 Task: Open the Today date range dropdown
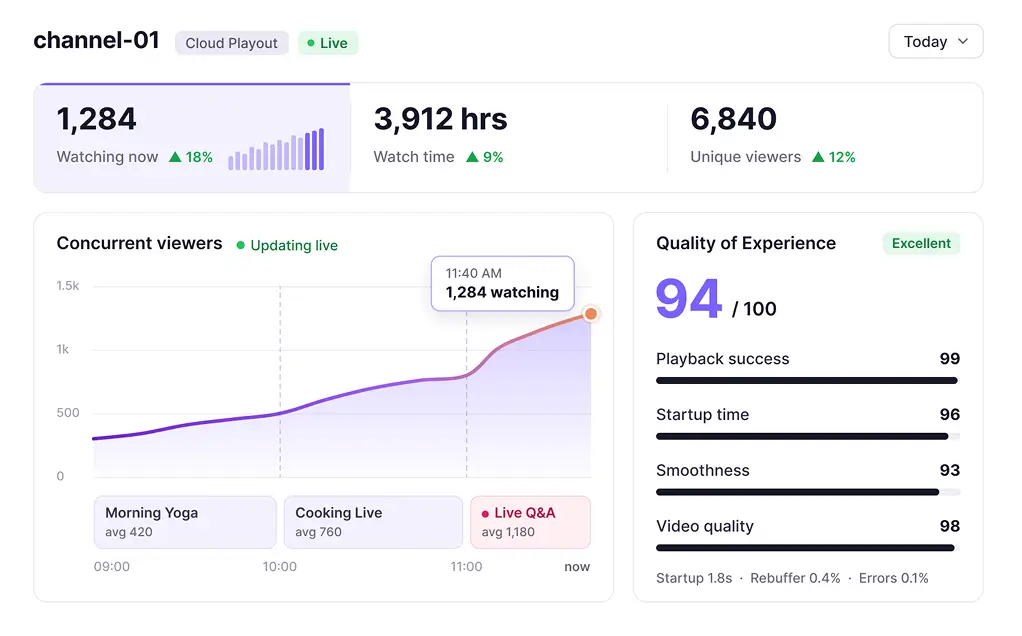[935, 42]
